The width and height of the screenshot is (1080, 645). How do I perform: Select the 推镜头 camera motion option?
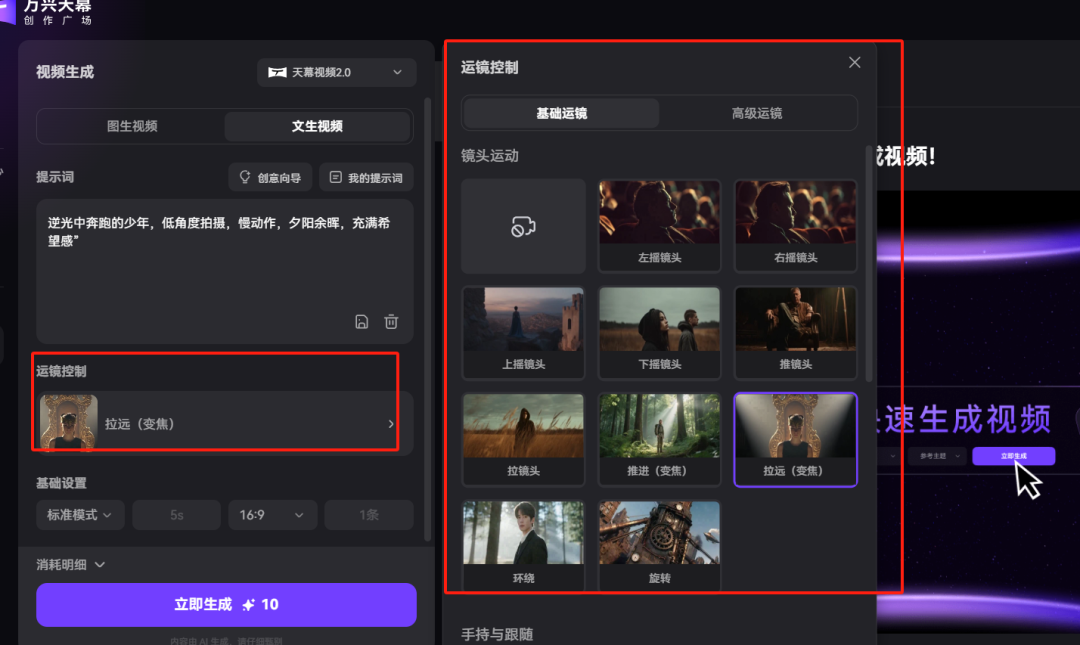(795, 332)
